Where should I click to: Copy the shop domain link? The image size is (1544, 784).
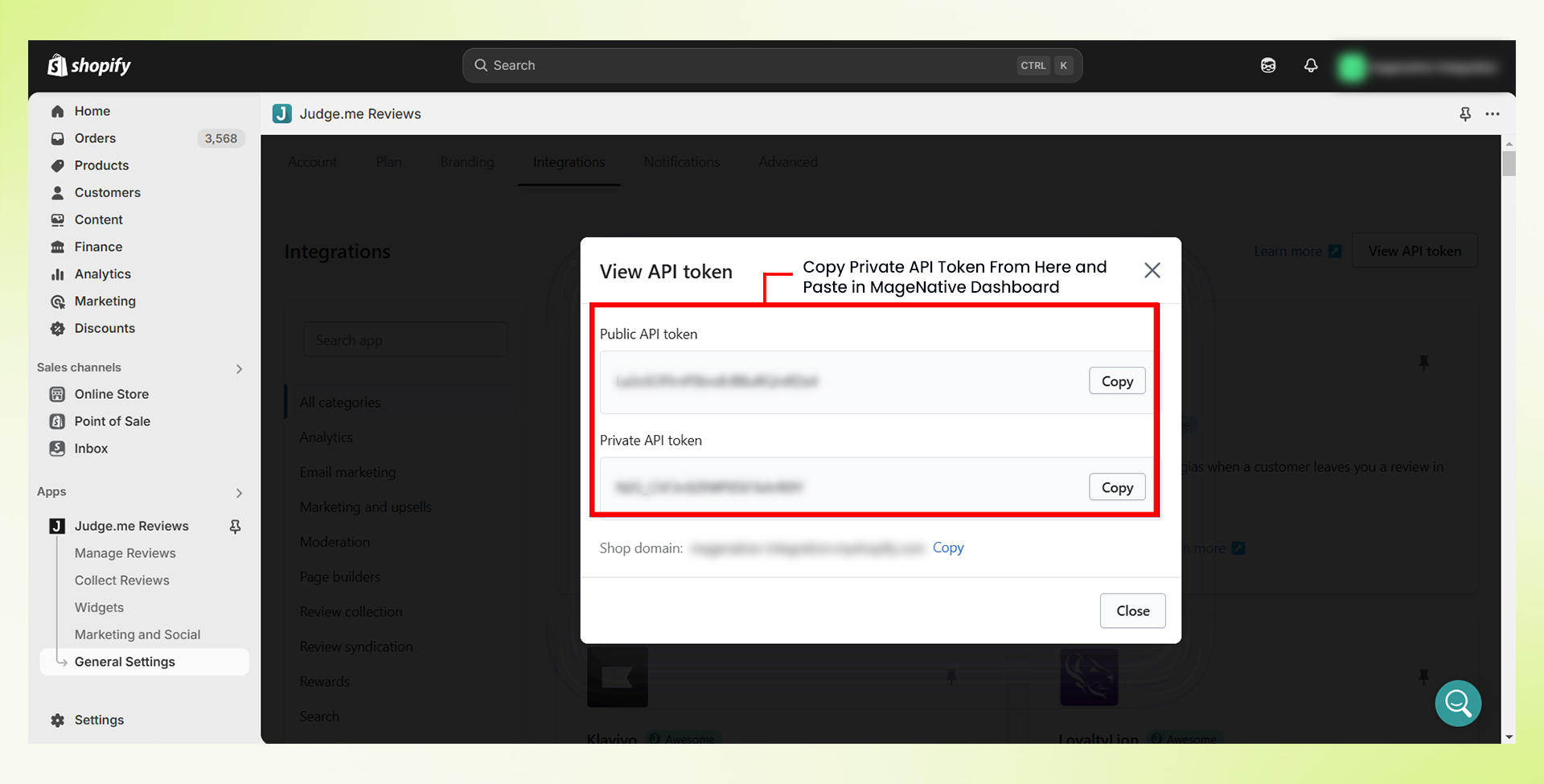point(947,548)
